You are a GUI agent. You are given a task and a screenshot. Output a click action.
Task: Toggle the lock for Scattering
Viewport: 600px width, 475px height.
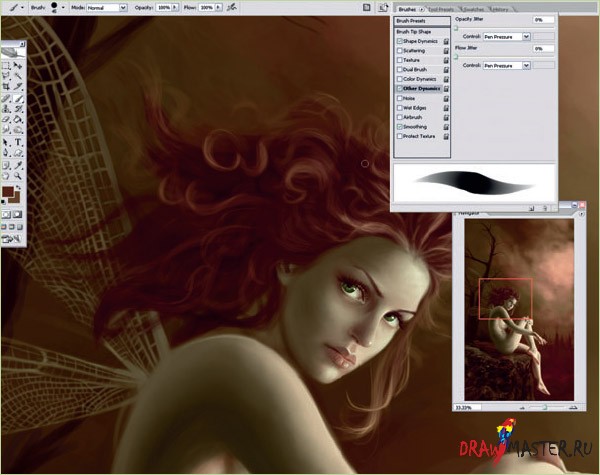coord(446,51)
